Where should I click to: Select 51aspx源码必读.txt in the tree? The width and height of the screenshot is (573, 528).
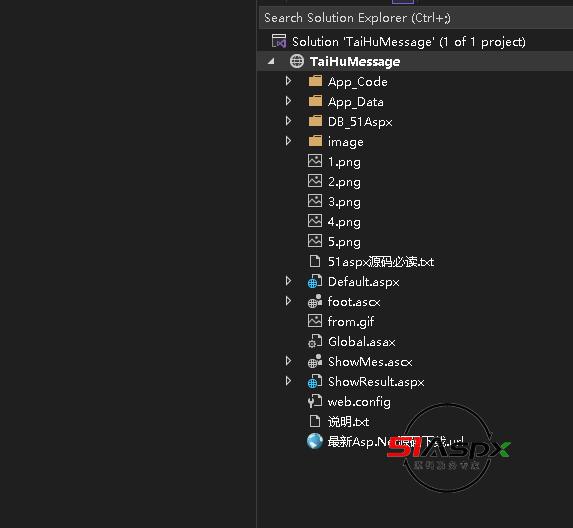tap(381, 262)
